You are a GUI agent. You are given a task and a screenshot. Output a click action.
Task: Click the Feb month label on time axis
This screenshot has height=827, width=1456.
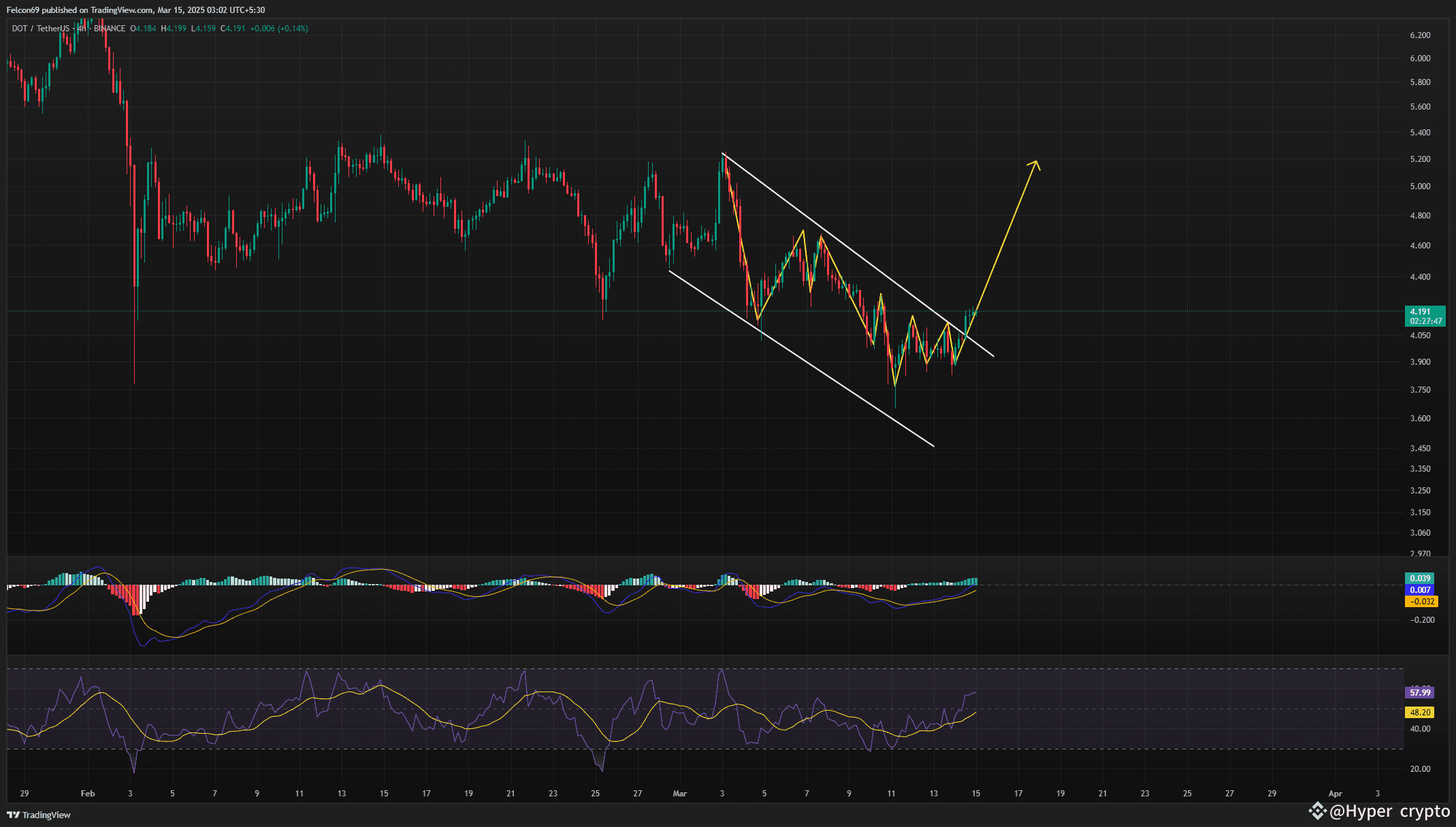click(88, 794)
